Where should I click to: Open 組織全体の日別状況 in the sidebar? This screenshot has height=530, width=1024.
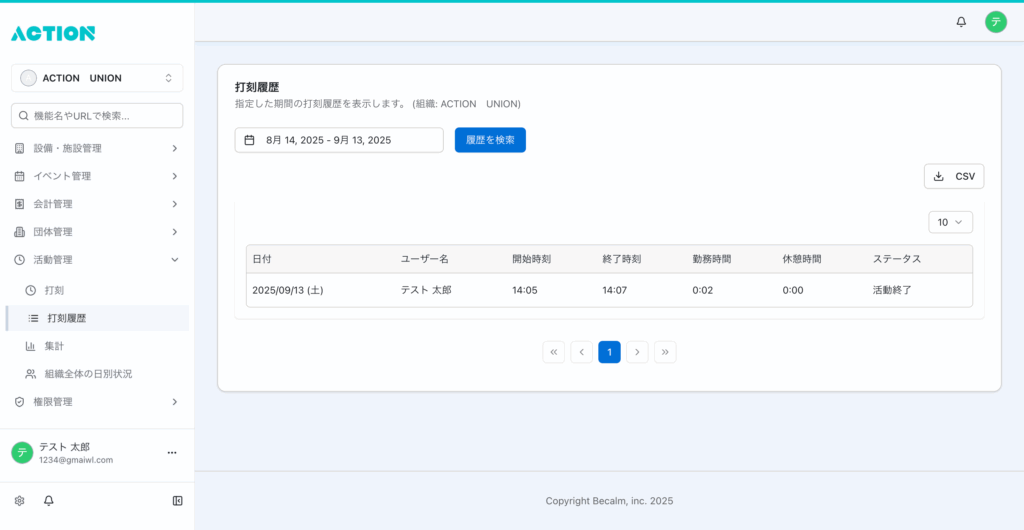click(x=88, y=374)
